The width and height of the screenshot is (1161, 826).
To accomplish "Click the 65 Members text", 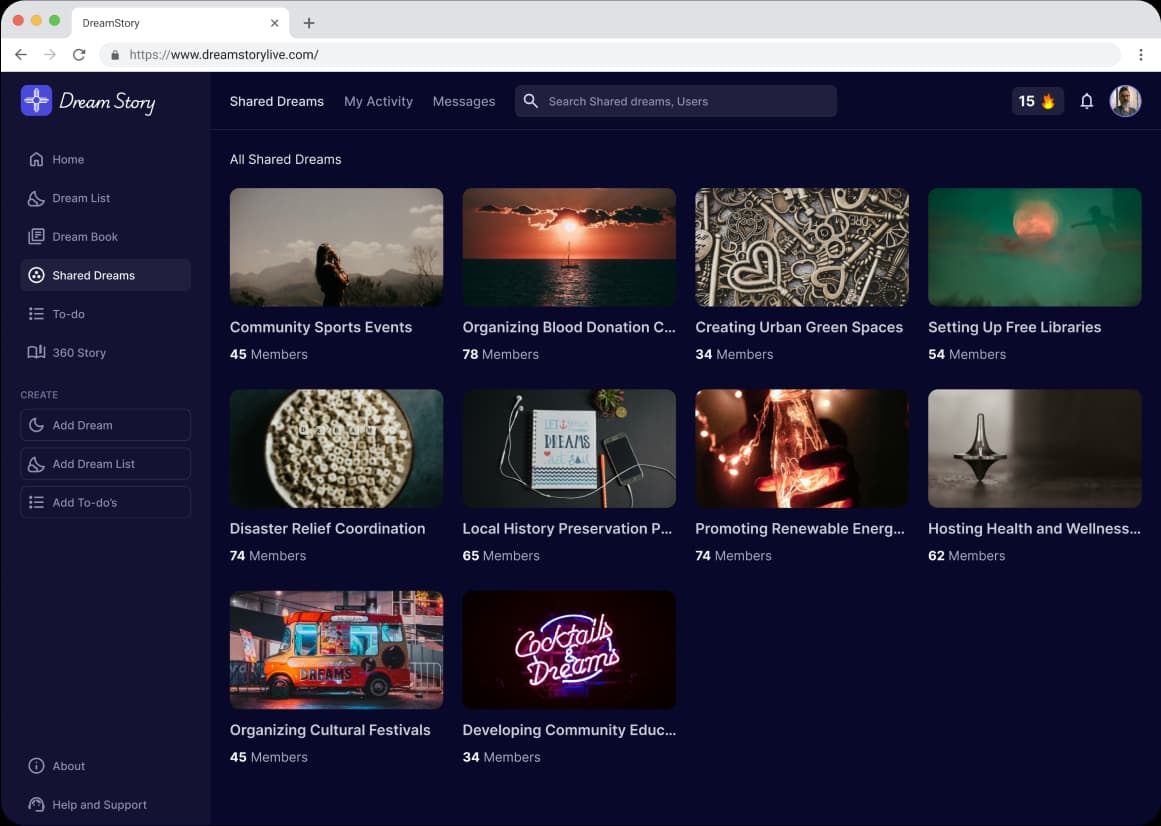I will tap(501, 556).
